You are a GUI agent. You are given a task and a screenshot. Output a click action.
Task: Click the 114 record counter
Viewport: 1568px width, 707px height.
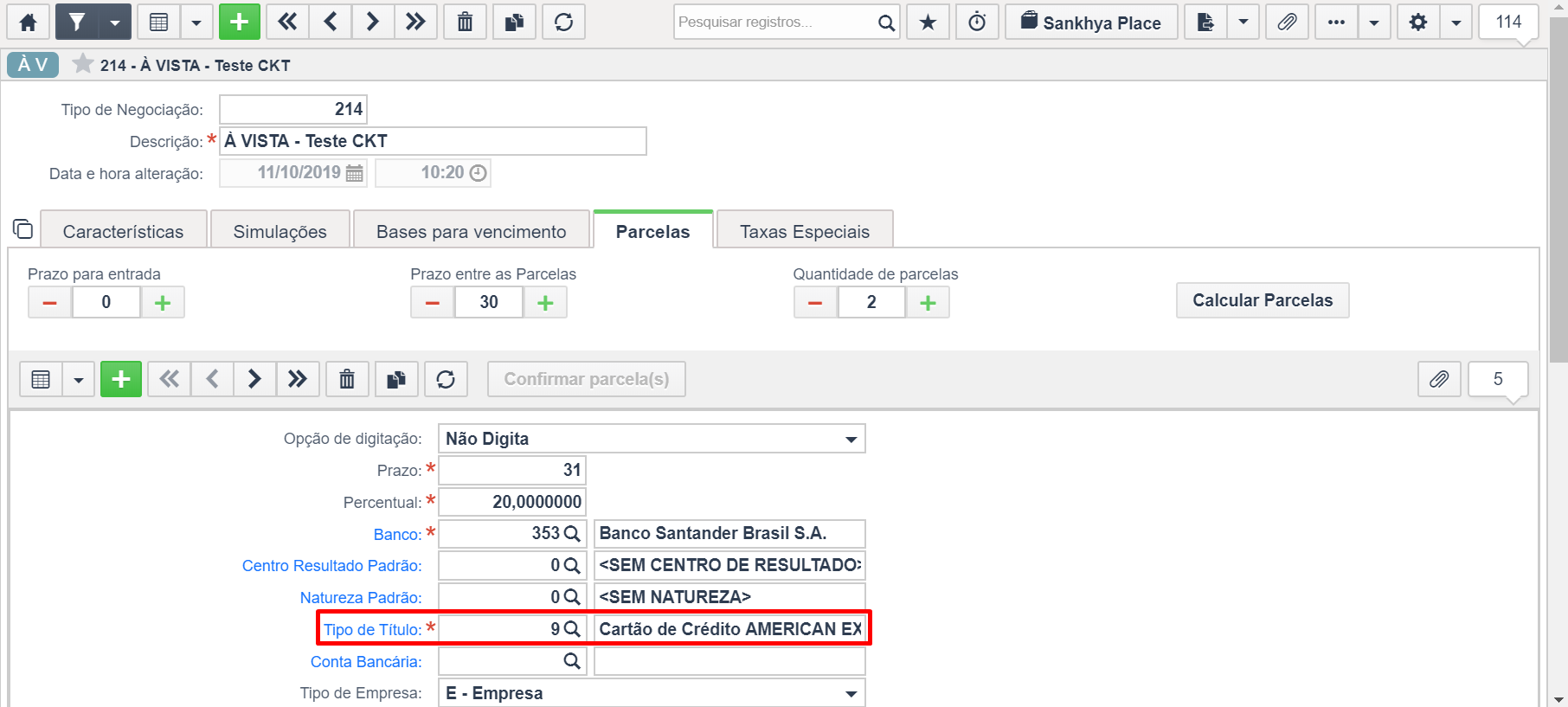(1508, 22)
